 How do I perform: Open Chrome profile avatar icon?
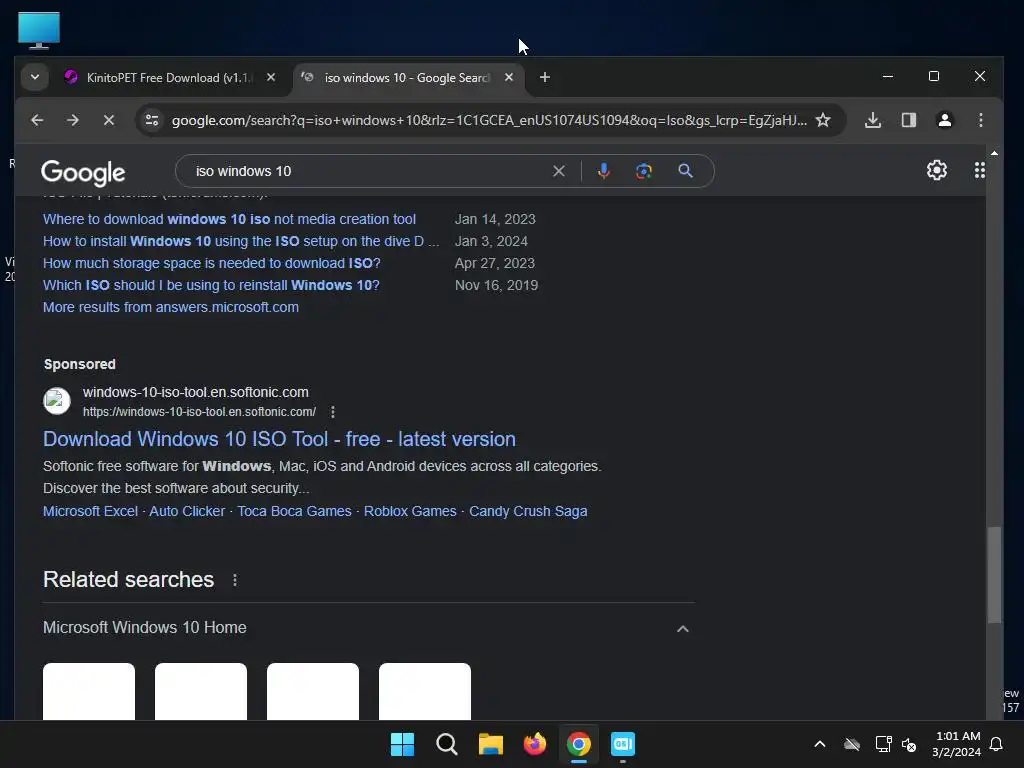(944, 120)
